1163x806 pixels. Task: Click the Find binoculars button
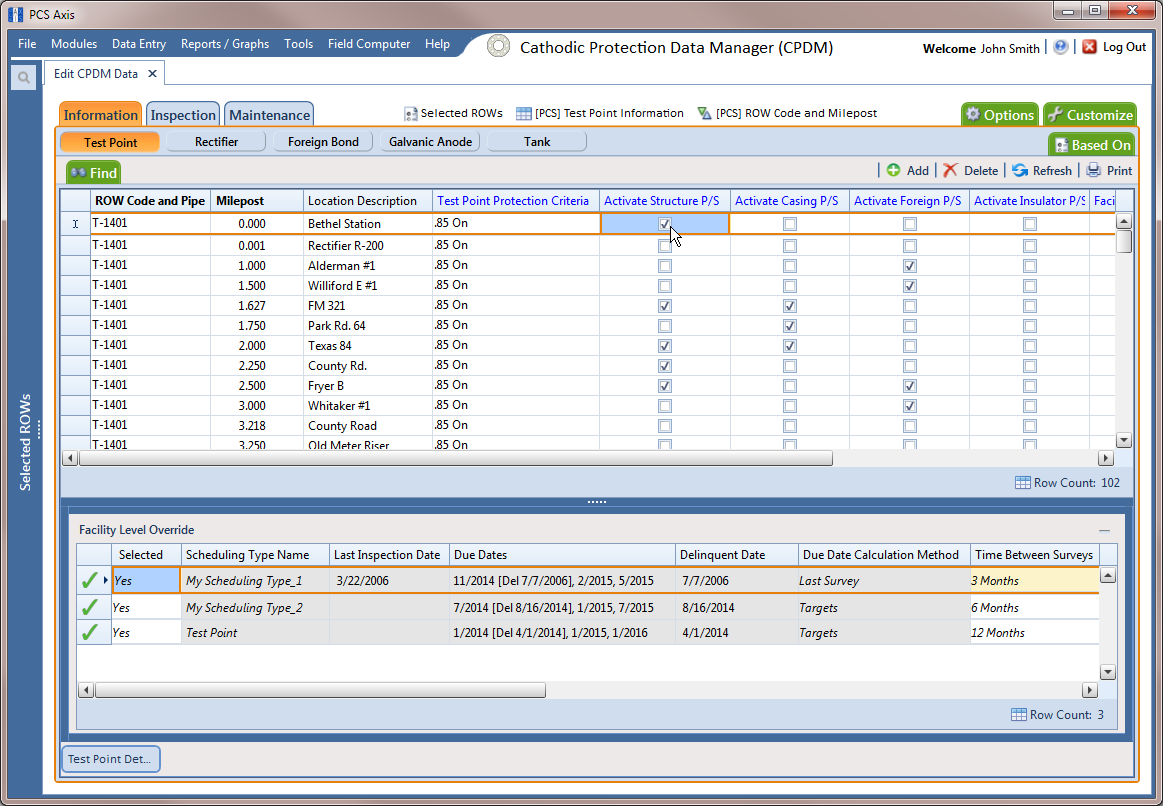[x=93, y=173]
